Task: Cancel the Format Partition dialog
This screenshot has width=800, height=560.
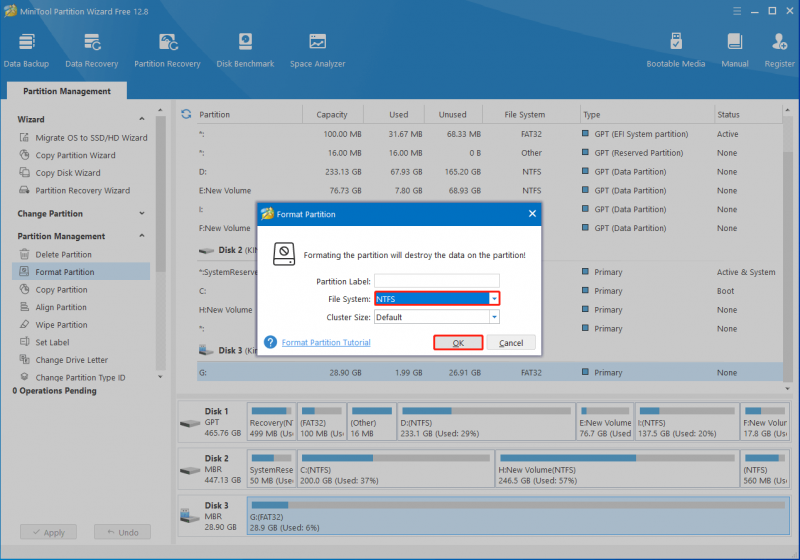Action: pyautogui.click(x=511, y=343)
